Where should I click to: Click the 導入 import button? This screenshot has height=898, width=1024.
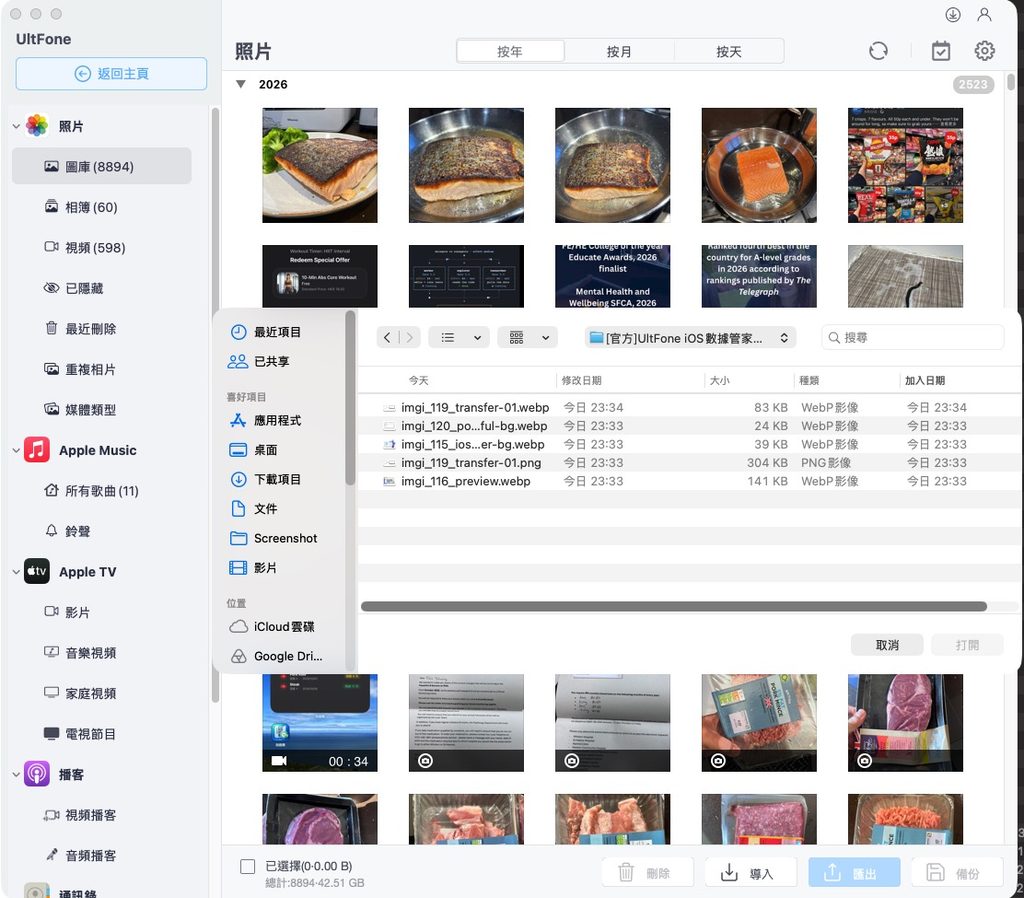750,873
